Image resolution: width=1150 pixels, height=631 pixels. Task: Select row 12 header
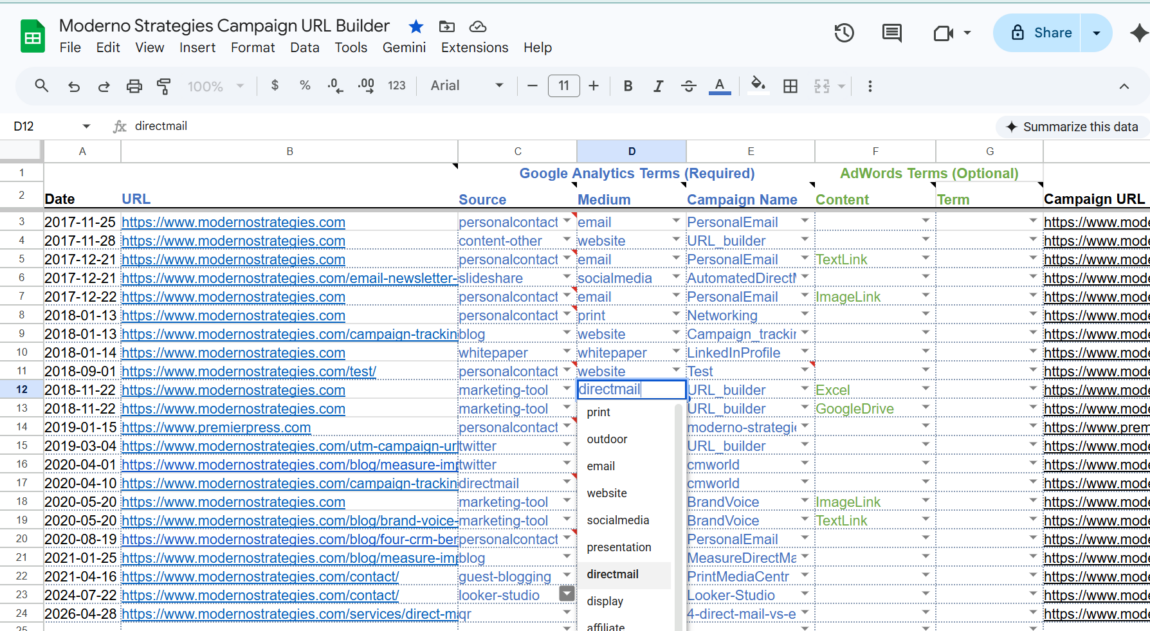pyautogui.click(x=21, y=390)
